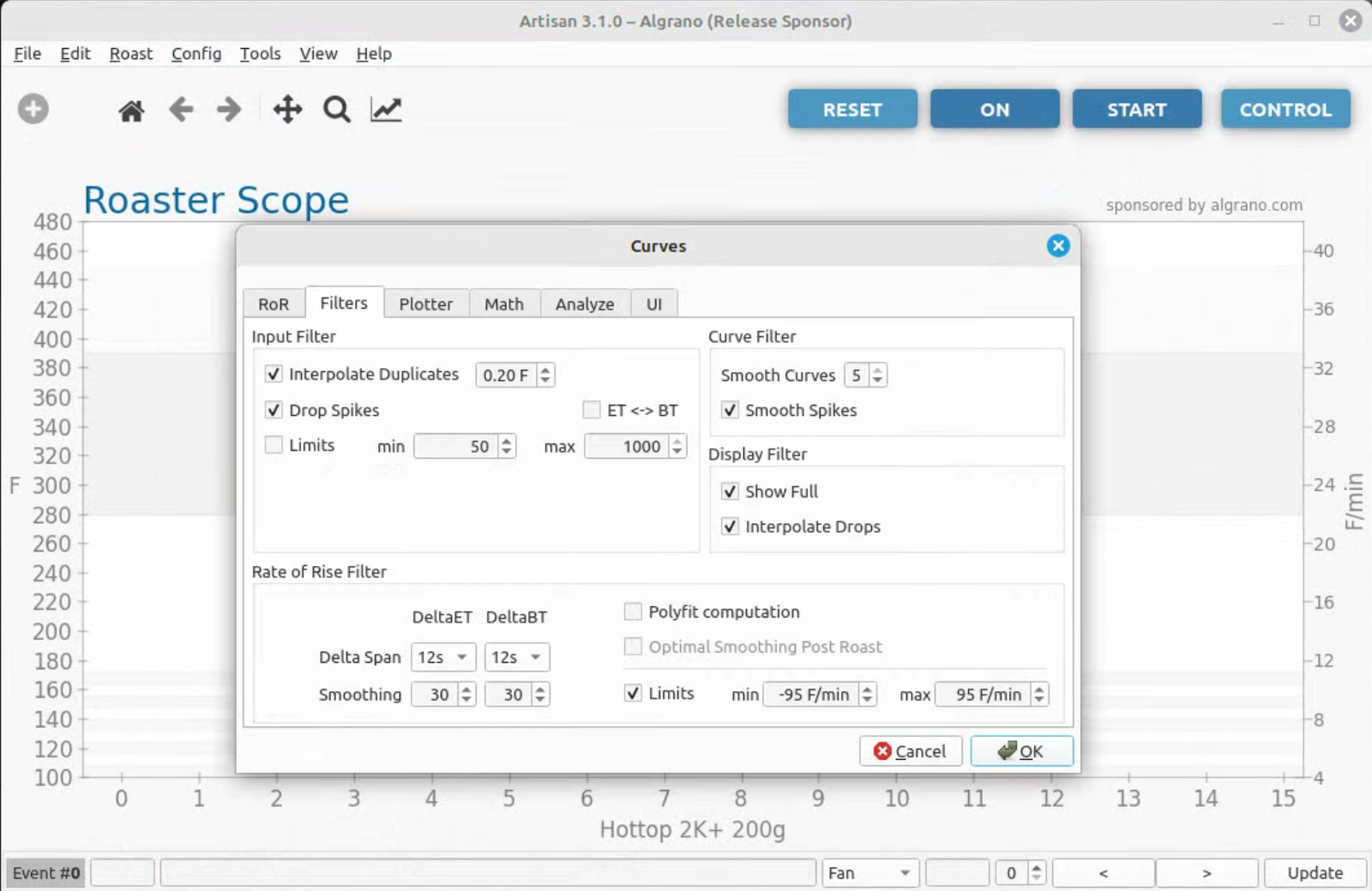Go to previous view with back arrow
Image resolution: width=1372 pixels, height=891 pixels.
(181, 109)
